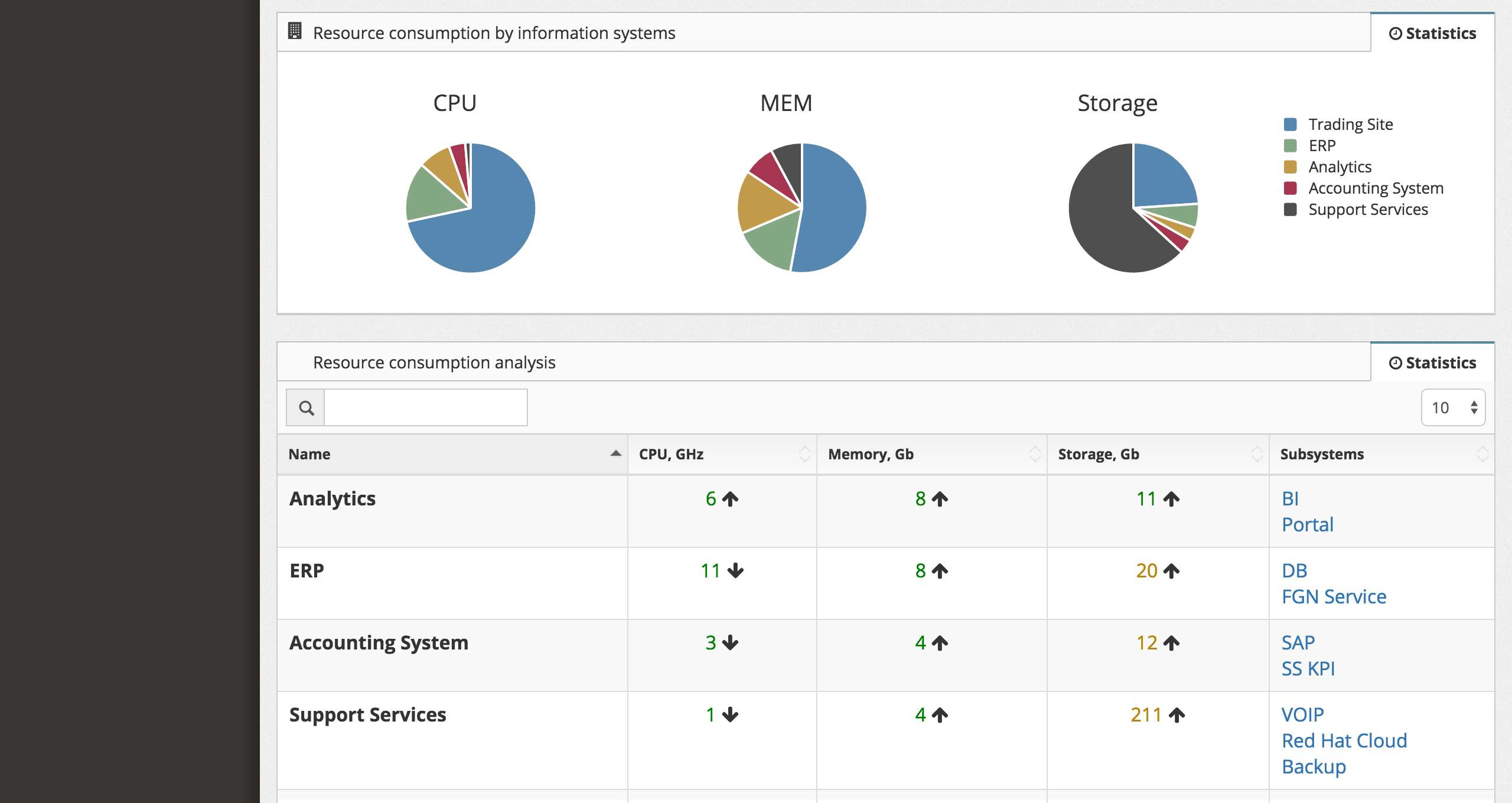The width and height of the screenshot is (1512, 803).
Task: Open Statistics tab in resource analysis panel
Action: click(1433, 363)
